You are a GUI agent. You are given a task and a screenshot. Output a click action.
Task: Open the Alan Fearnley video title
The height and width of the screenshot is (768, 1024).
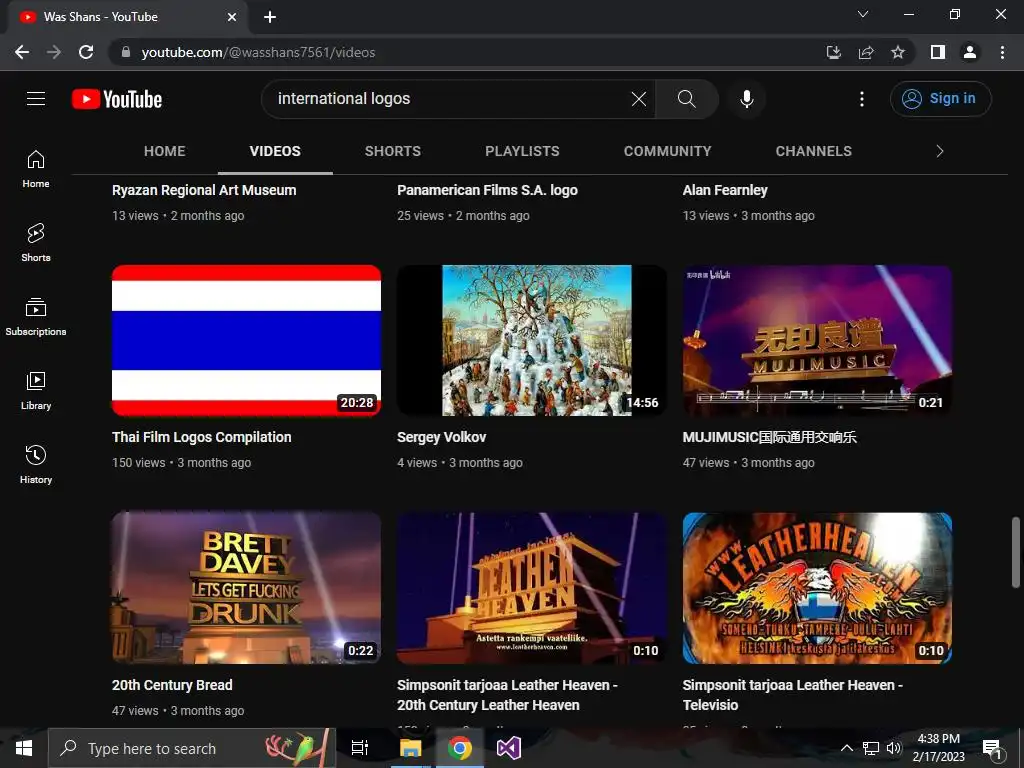pyautogui.click(x=725, y=190)
